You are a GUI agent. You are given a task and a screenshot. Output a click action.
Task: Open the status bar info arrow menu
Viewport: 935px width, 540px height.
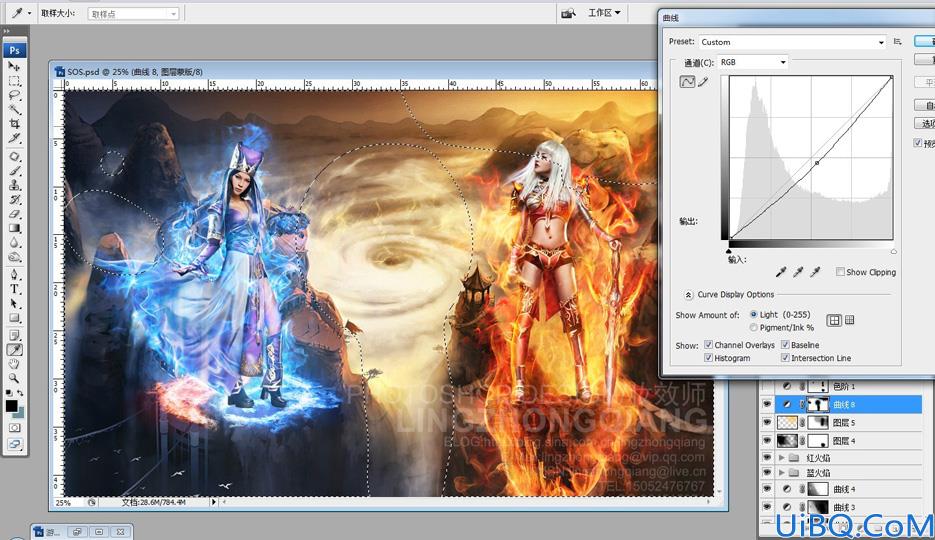213,502
